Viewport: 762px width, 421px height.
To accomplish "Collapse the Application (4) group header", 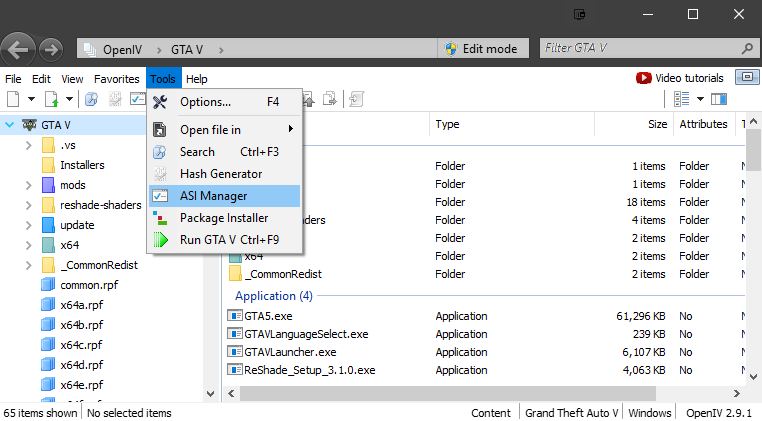I will pos(274,296).
